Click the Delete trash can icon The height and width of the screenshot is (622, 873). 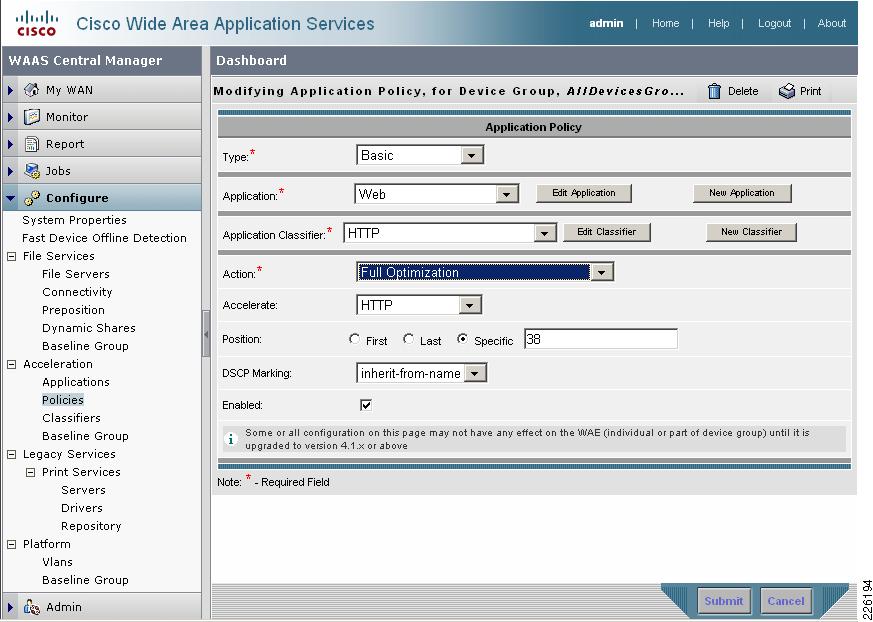pyautogui.click(x=714, y=91)
